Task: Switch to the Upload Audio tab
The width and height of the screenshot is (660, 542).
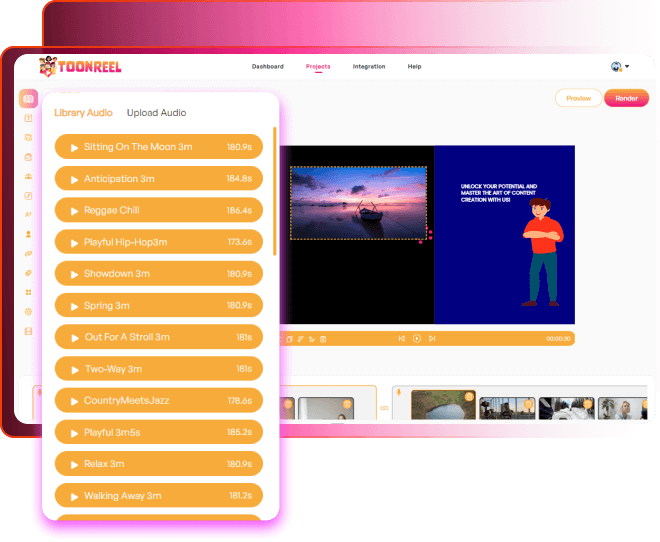Action: point(156,113)
